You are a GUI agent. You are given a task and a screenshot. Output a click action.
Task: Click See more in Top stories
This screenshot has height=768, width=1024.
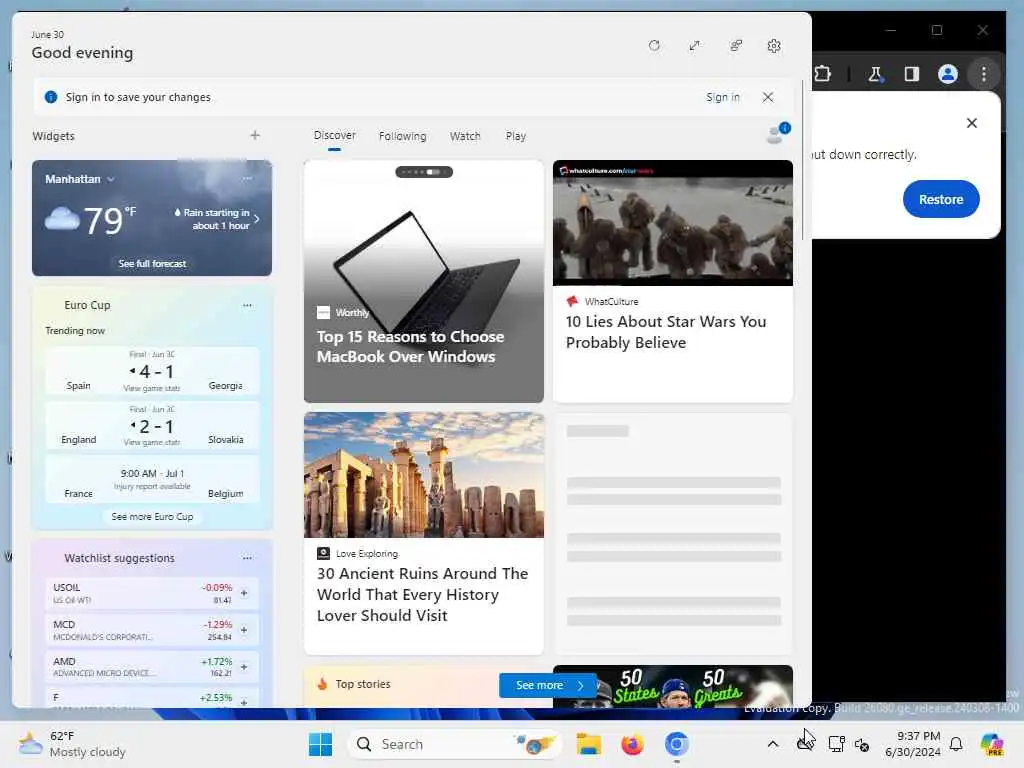[x=547, y=685]
